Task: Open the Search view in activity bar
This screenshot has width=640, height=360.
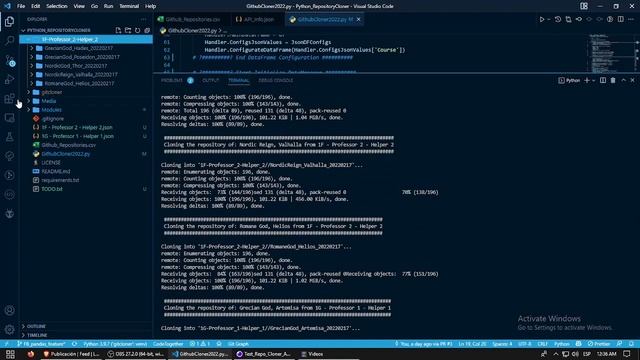Action: (9, 40)
